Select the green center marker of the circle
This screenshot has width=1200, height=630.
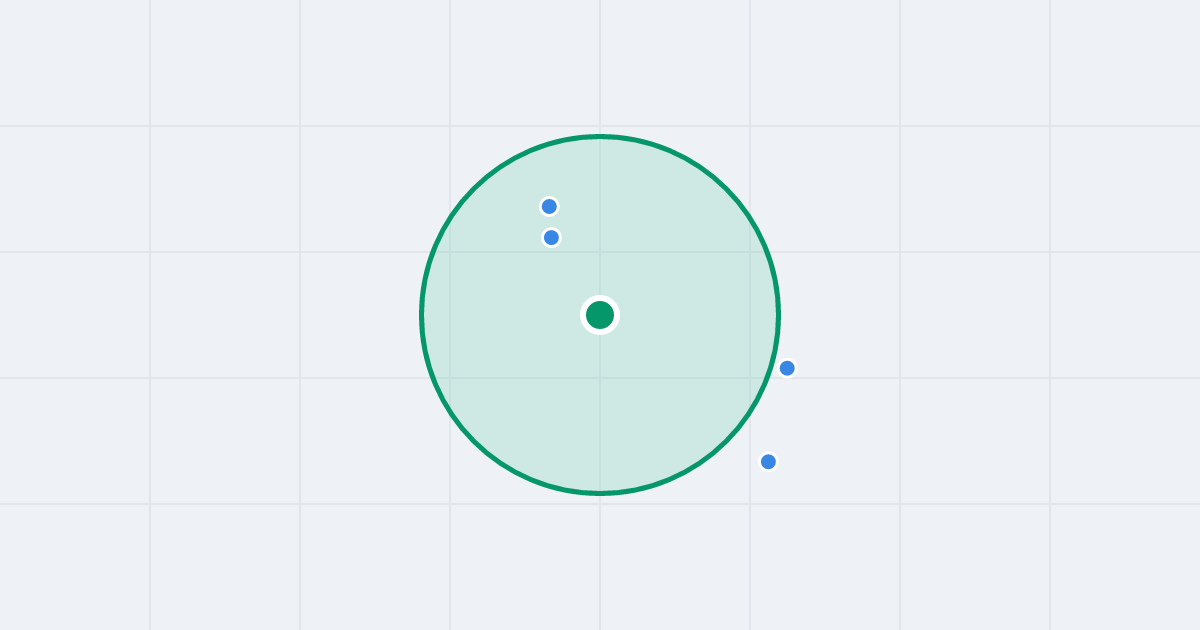(x=600, y=315)
